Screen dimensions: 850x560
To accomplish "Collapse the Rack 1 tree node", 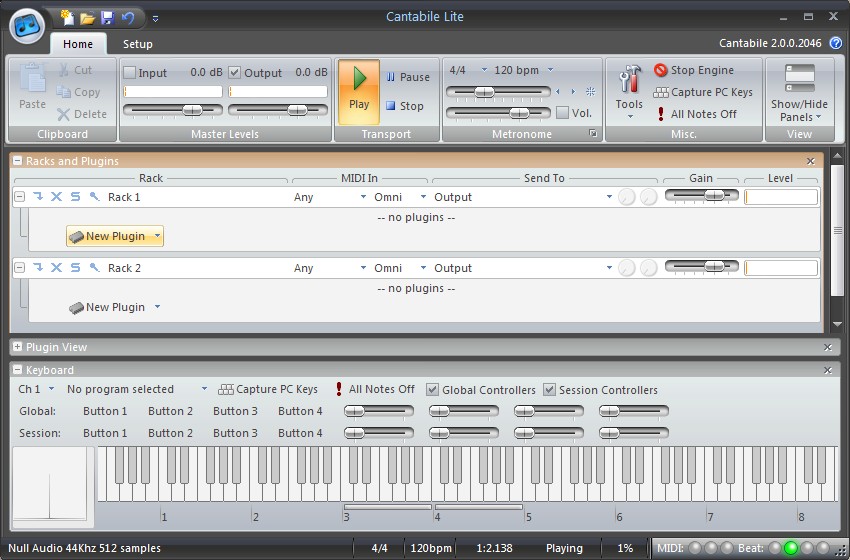I will coord(20,197).
